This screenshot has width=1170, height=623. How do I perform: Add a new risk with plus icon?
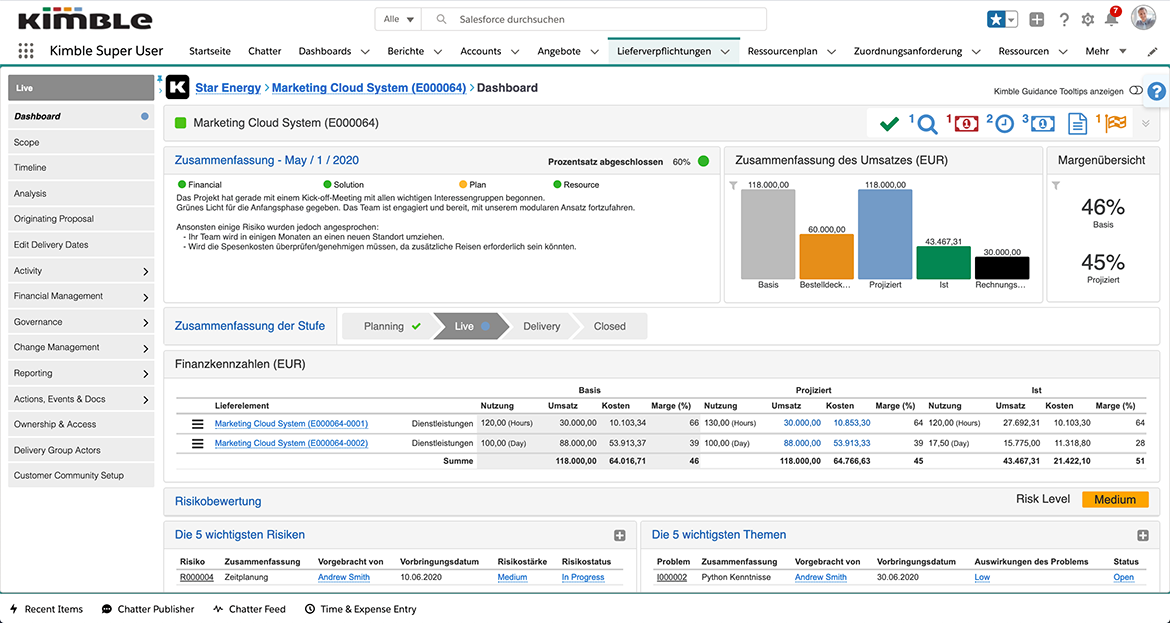(619, 535)
